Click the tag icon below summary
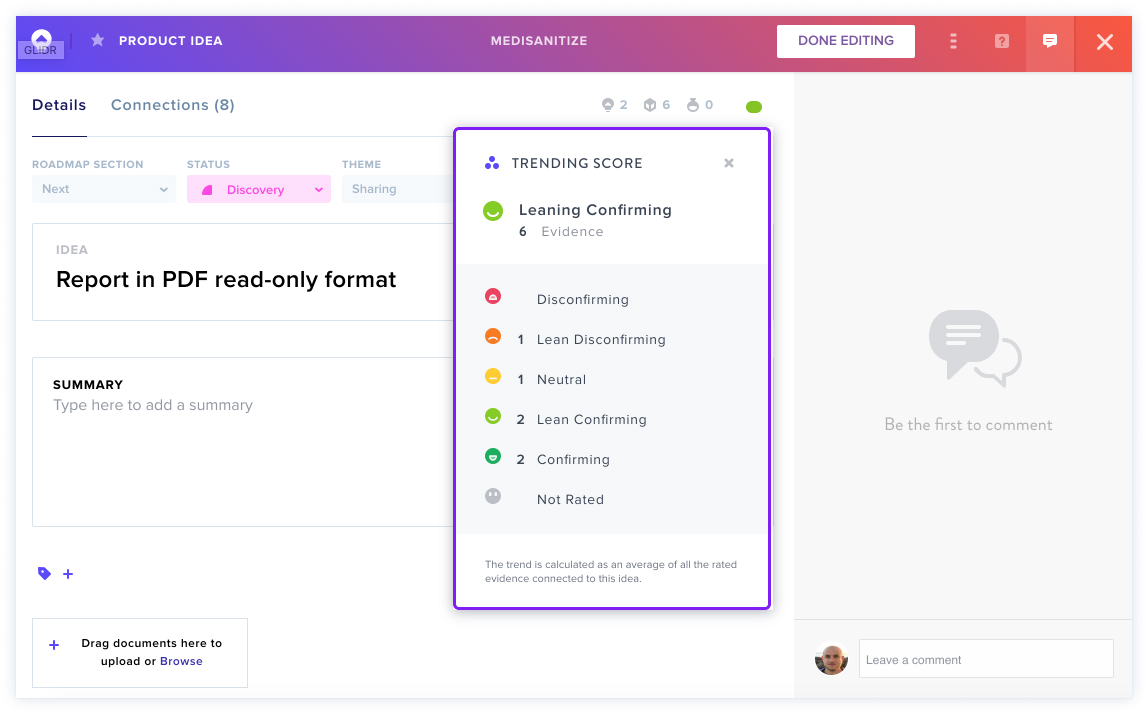This screenshot has width=1148, height=714. 44,573
